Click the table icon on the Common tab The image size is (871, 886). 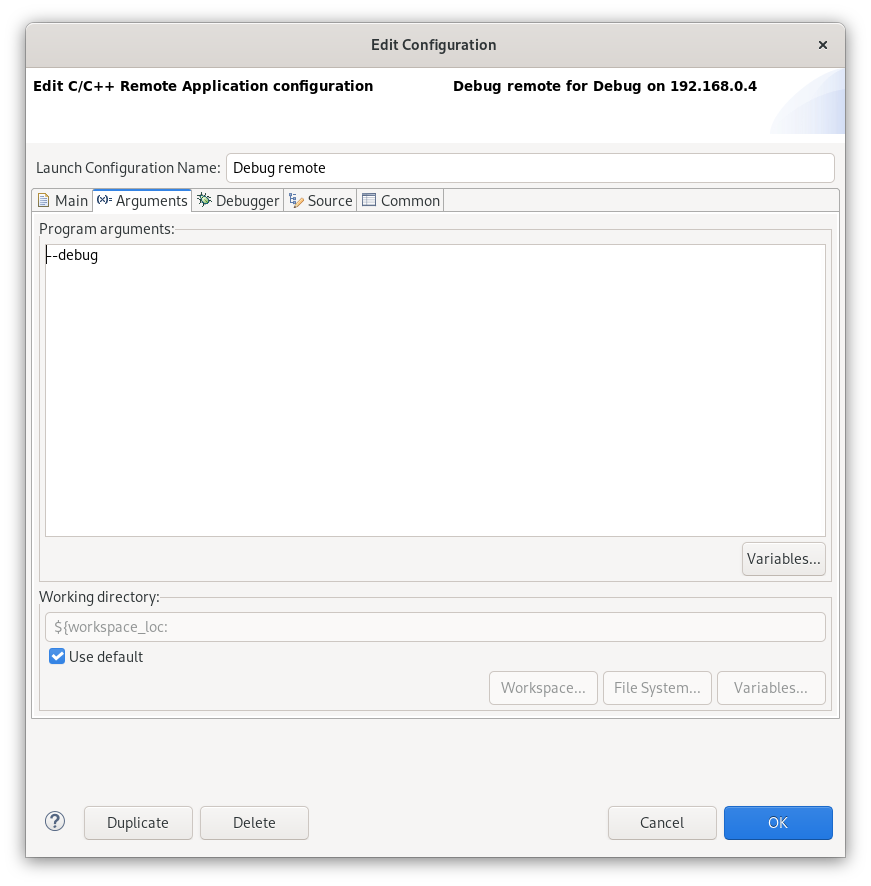coord(369,200)
